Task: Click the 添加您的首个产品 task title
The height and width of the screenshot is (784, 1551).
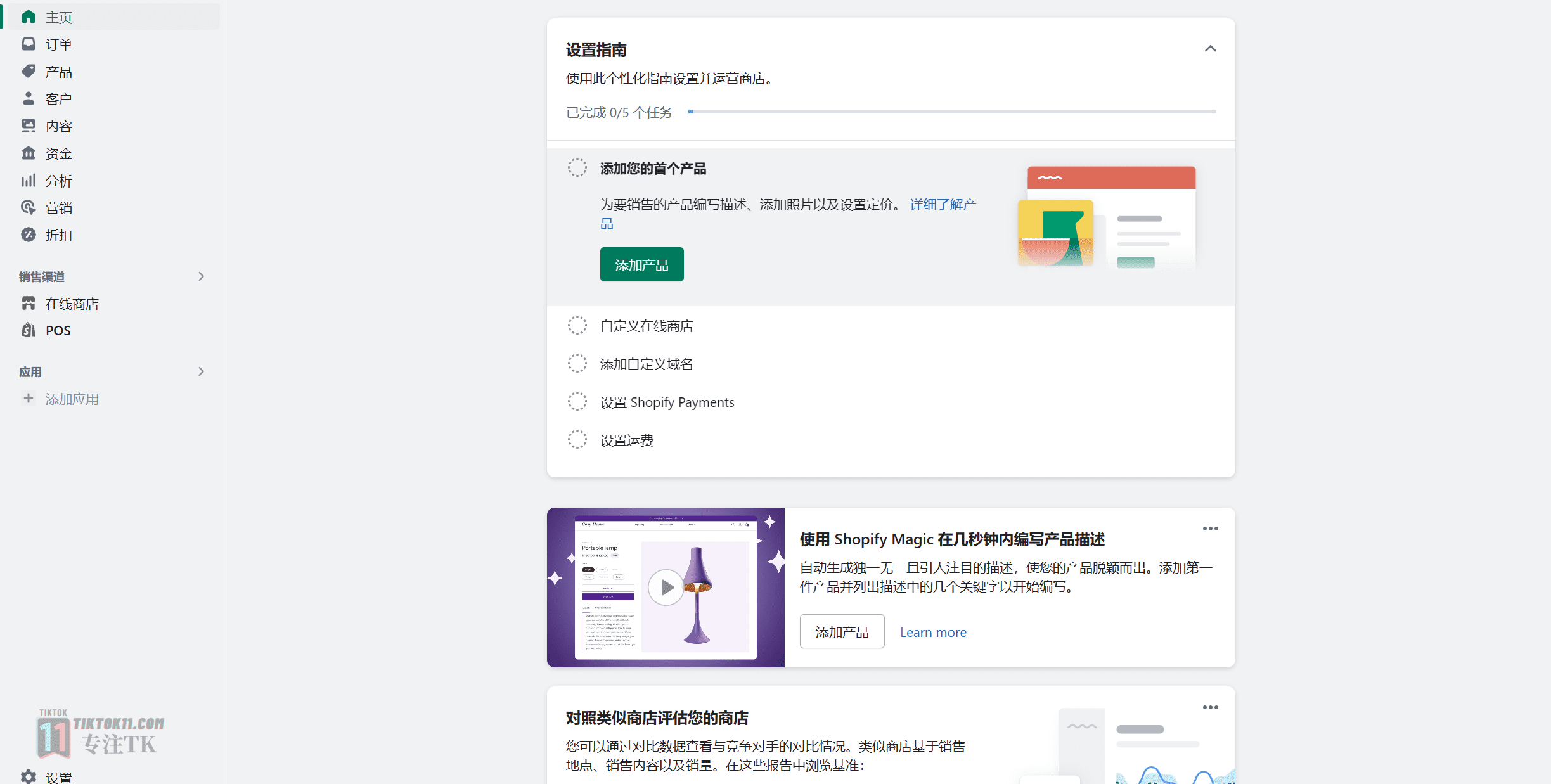Action: click(x=653, y=169)
